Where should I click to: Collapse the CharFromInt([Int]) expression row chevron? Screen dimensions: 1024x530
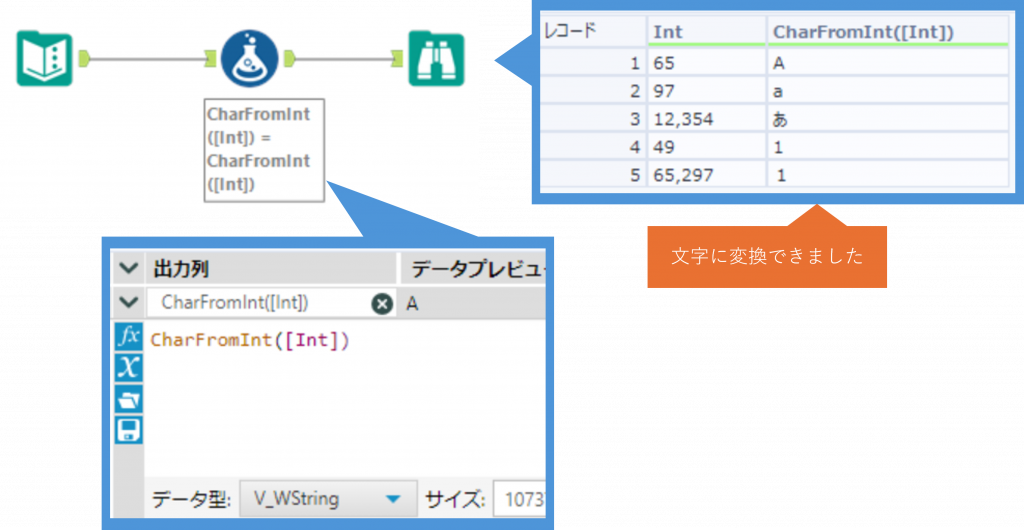coord(128,302)
